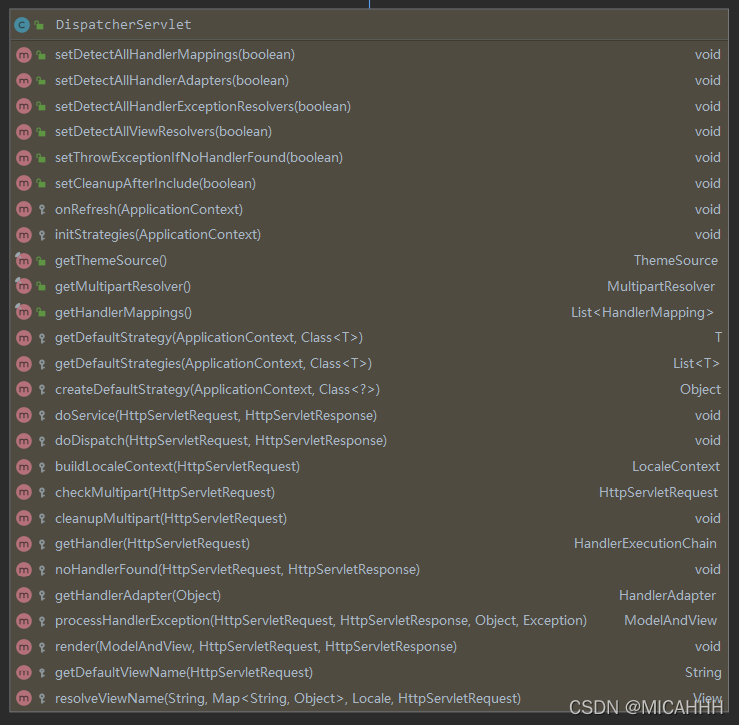Screen dimensions: 739x725
Task: Click method icon for cleanupMultipart
Action: tap(24, 519)
